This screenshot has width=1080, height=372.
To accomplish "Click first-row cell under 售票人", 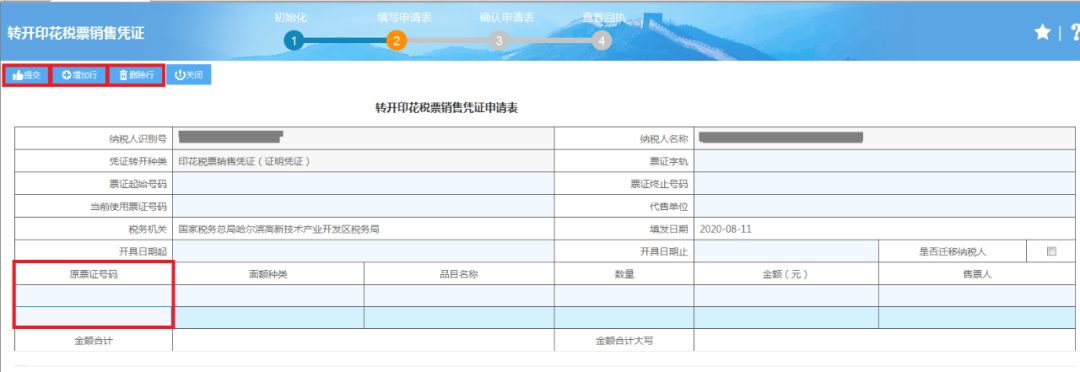I will click(x=977, y=295).
